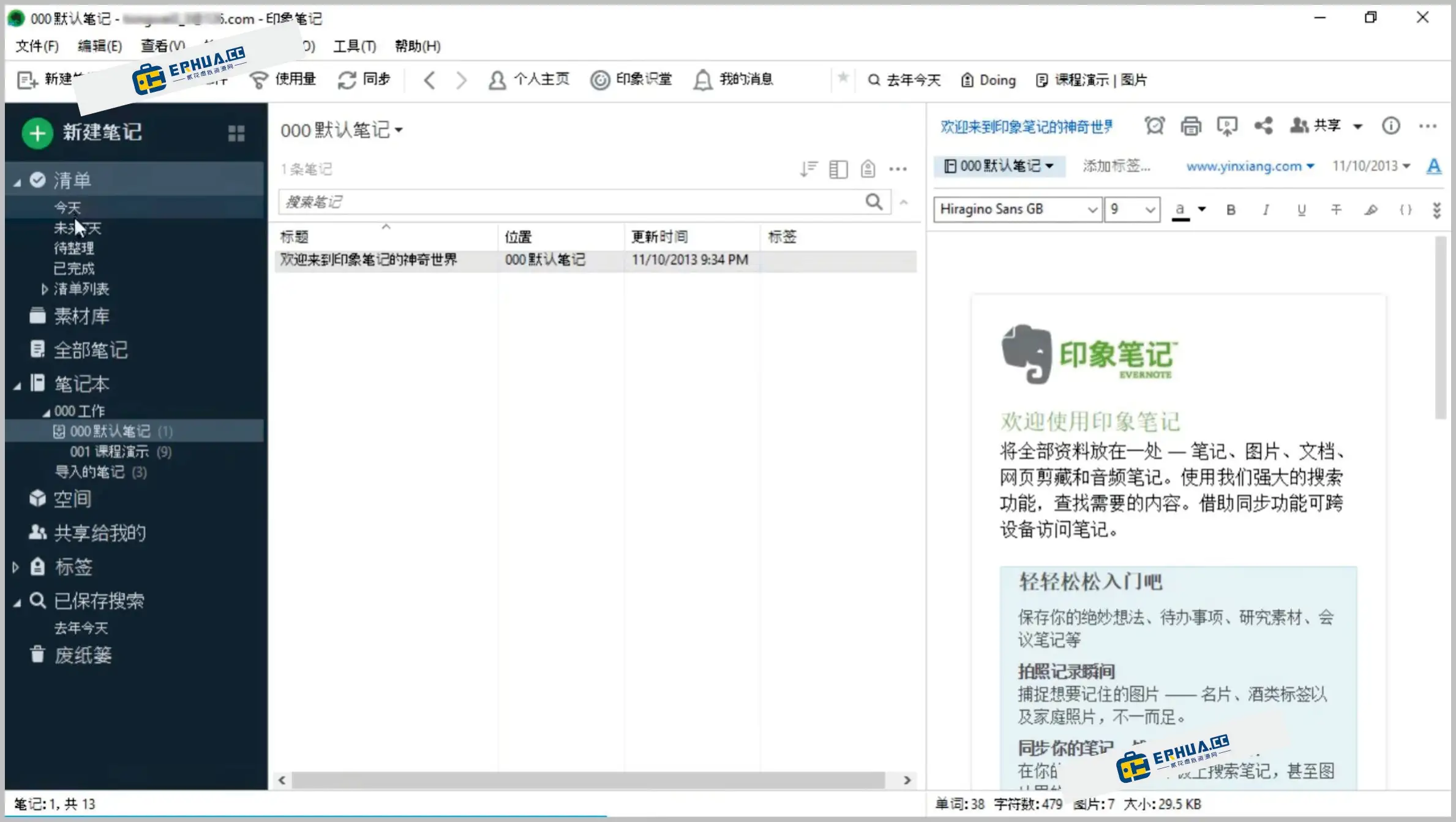This screenshot has height=822, width=1456.
Task: Open the font size 9 dropdown
Action: [x=1149, y=210]
